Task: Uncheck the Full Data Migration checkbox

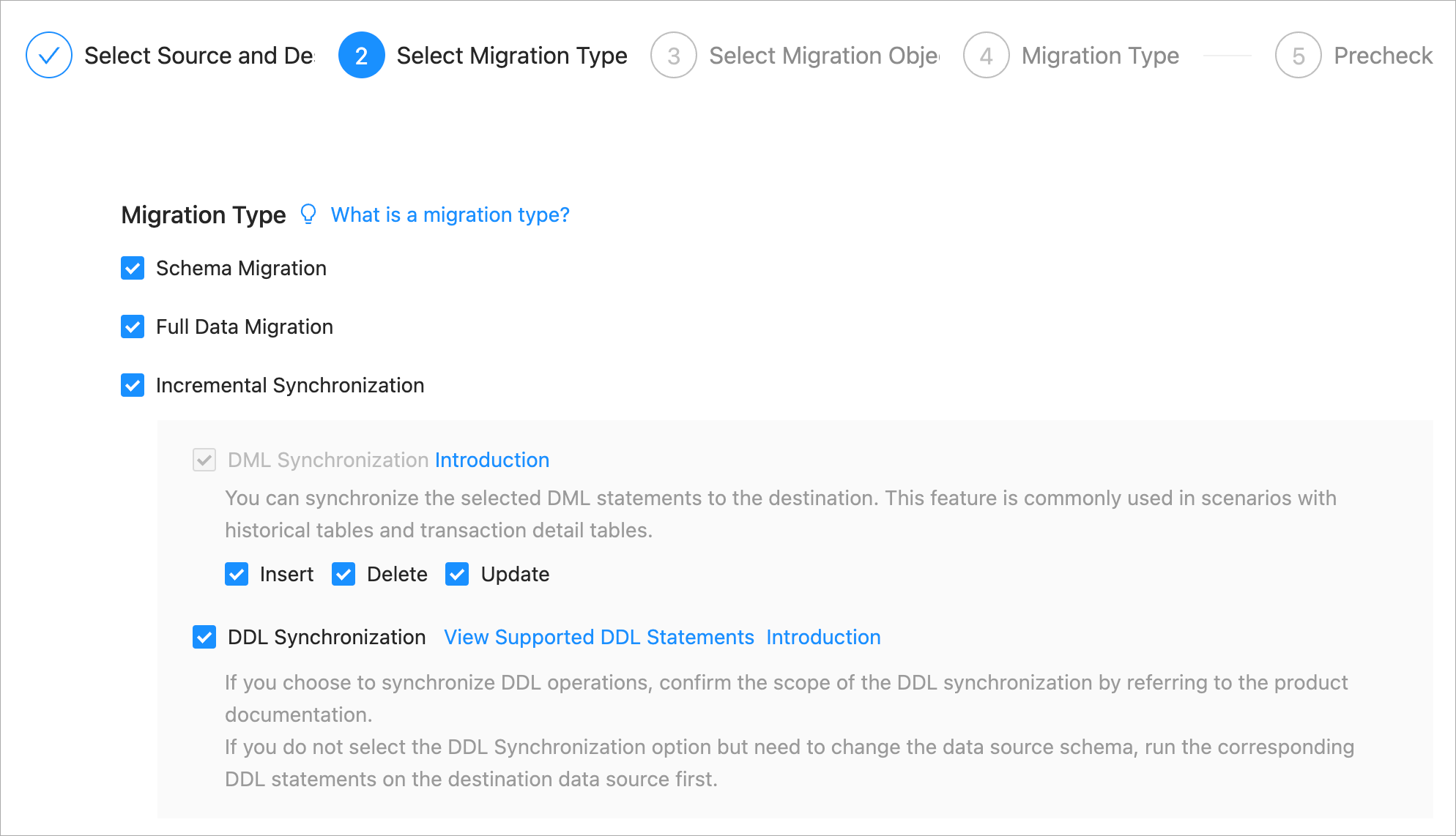Action: point(133,326)
